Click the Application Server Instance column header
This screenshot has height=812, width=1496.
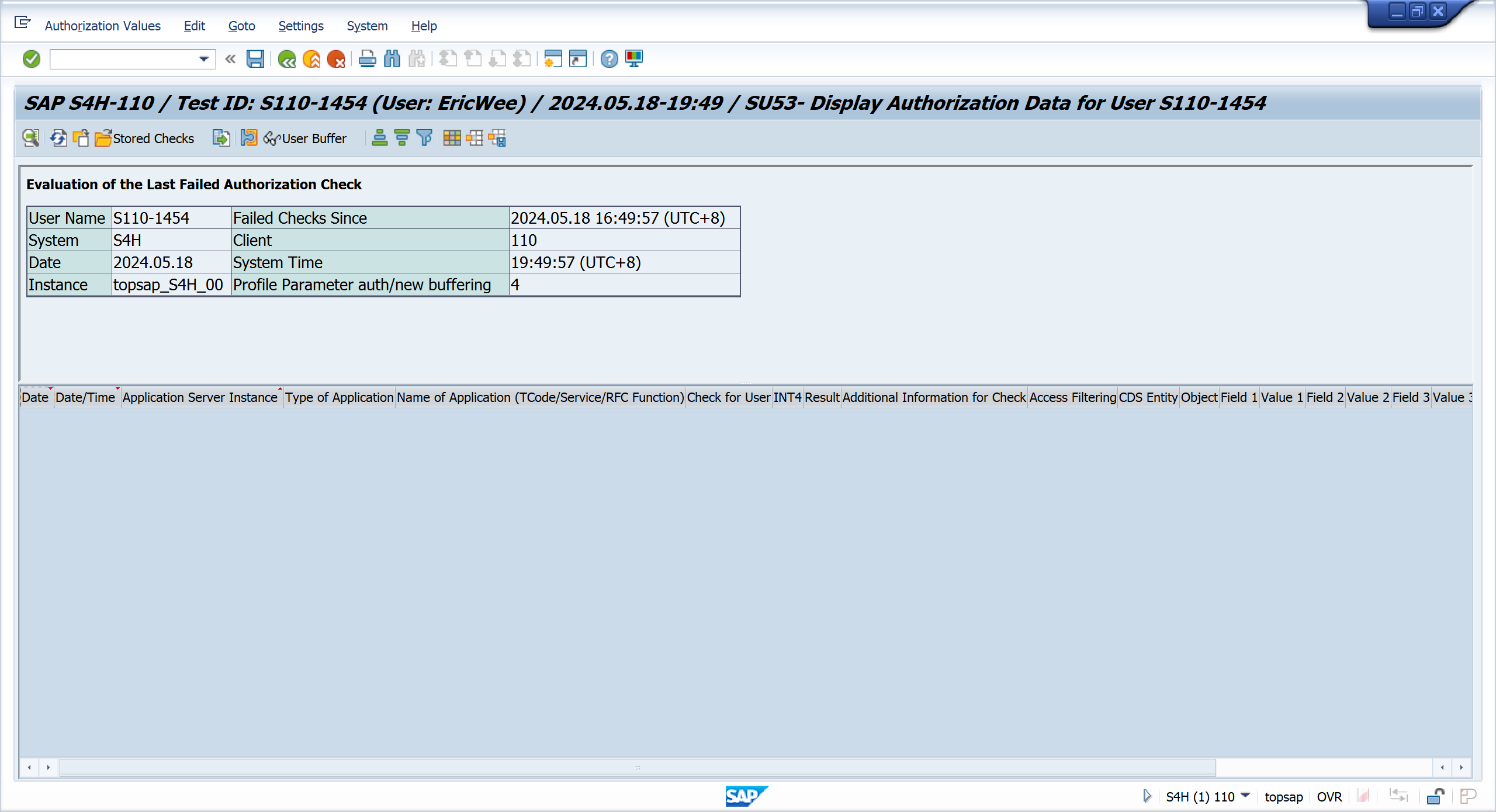[200, 397]
